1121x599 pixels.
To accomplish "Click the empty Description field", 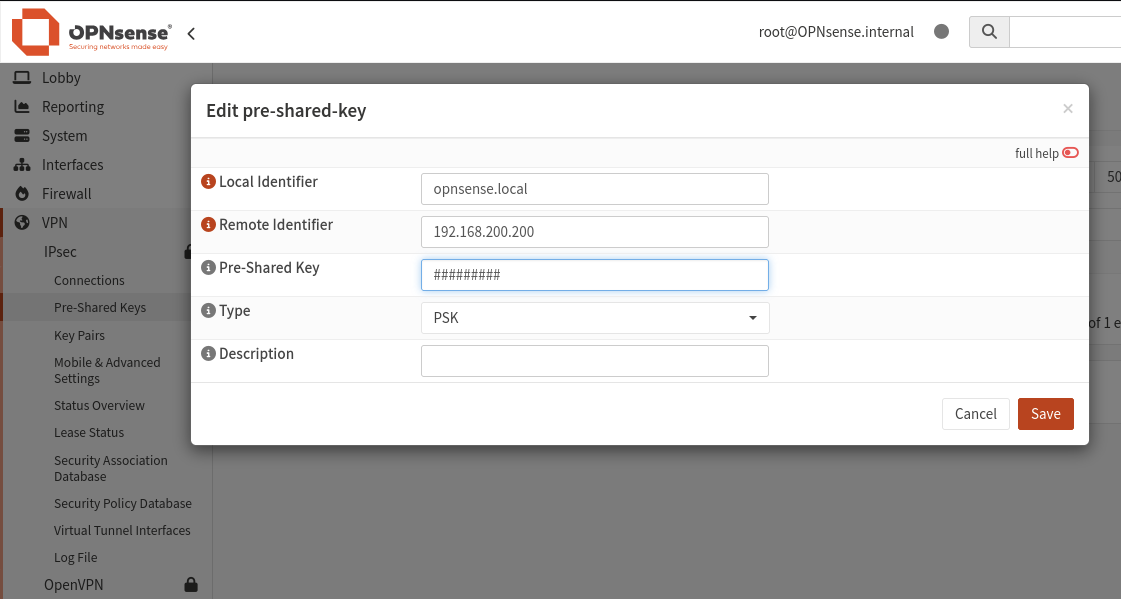I will pyautogui.click(x=595, y=361).
